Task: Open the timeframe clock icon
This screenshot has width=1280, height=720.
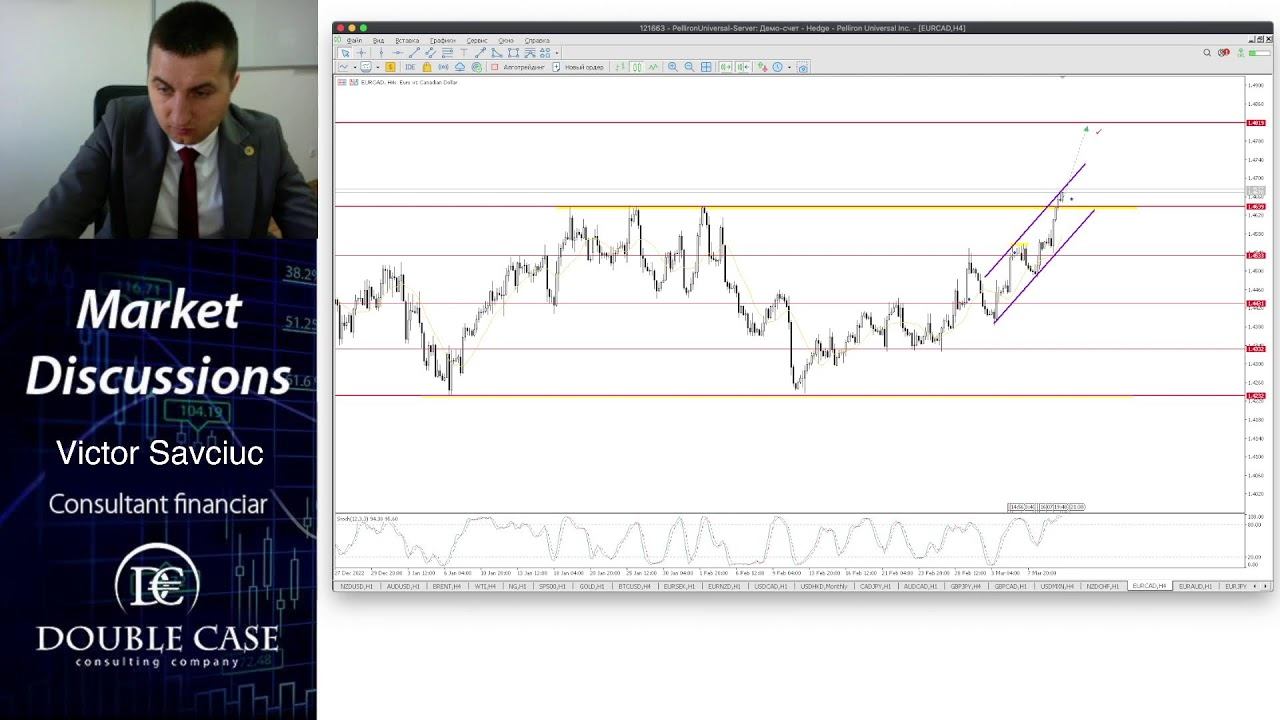Action: 777,67
